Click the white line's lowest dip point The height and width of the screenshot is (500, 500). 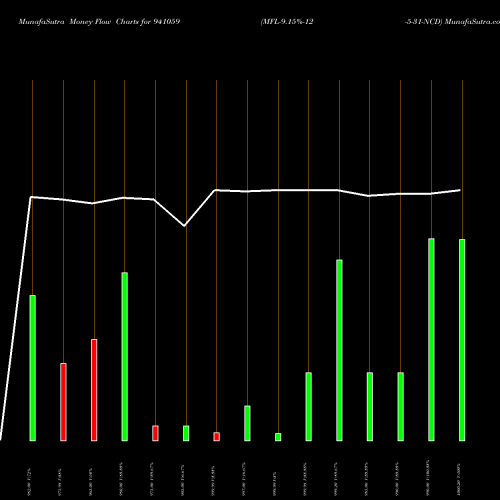pyautogui.click(x=184, y=226)
